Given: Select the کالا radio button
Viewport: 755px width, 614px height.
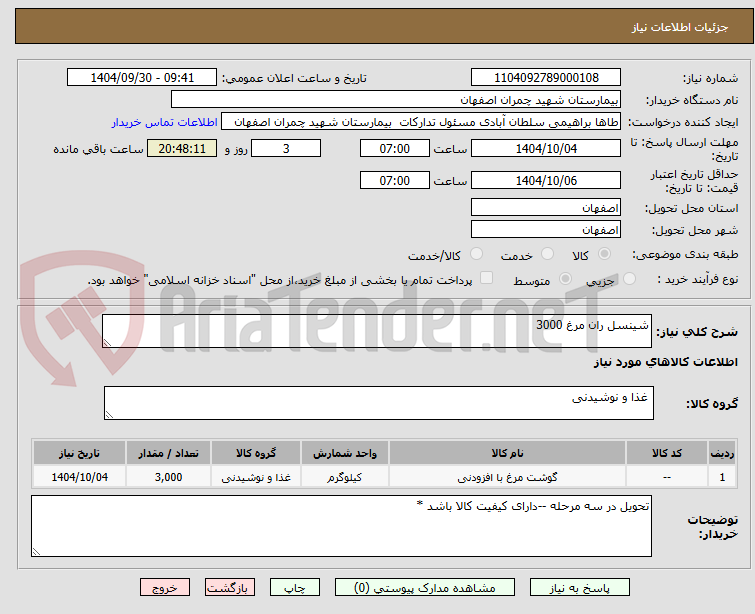Looking at the screenshot, I should [604, 254].
